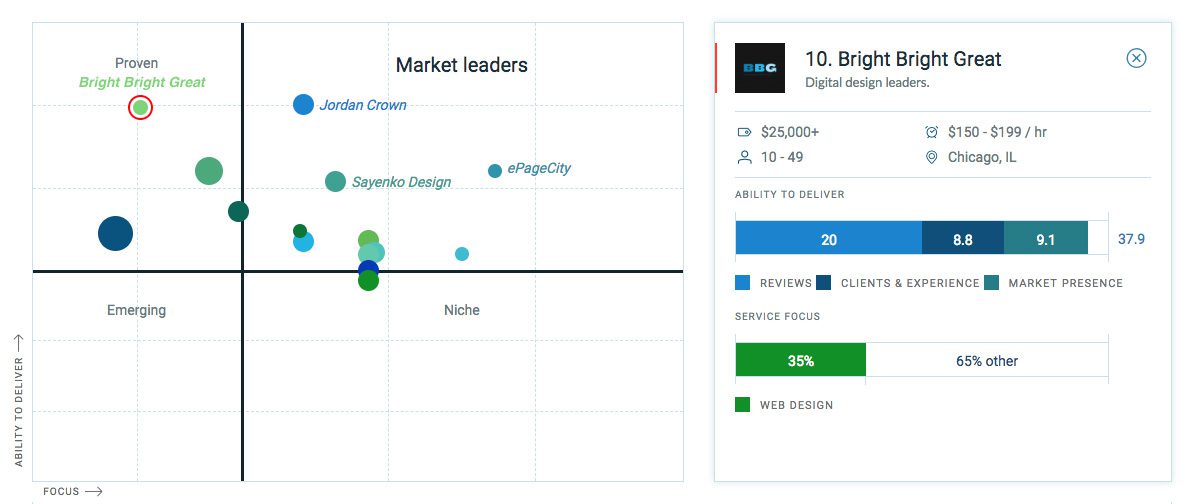Click the Reviews bar segment showing 20
The width and height of the screenshot is (1196, 504).
(828, 238)
